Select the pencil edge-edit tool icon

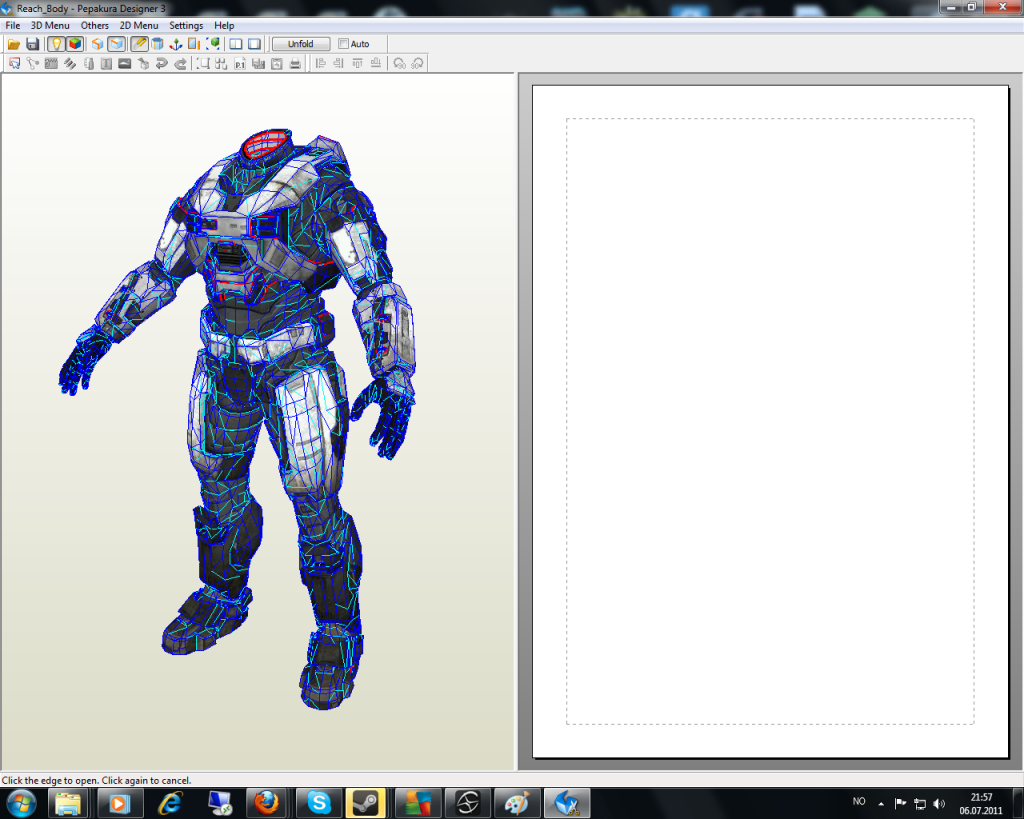tap(139, 44)
